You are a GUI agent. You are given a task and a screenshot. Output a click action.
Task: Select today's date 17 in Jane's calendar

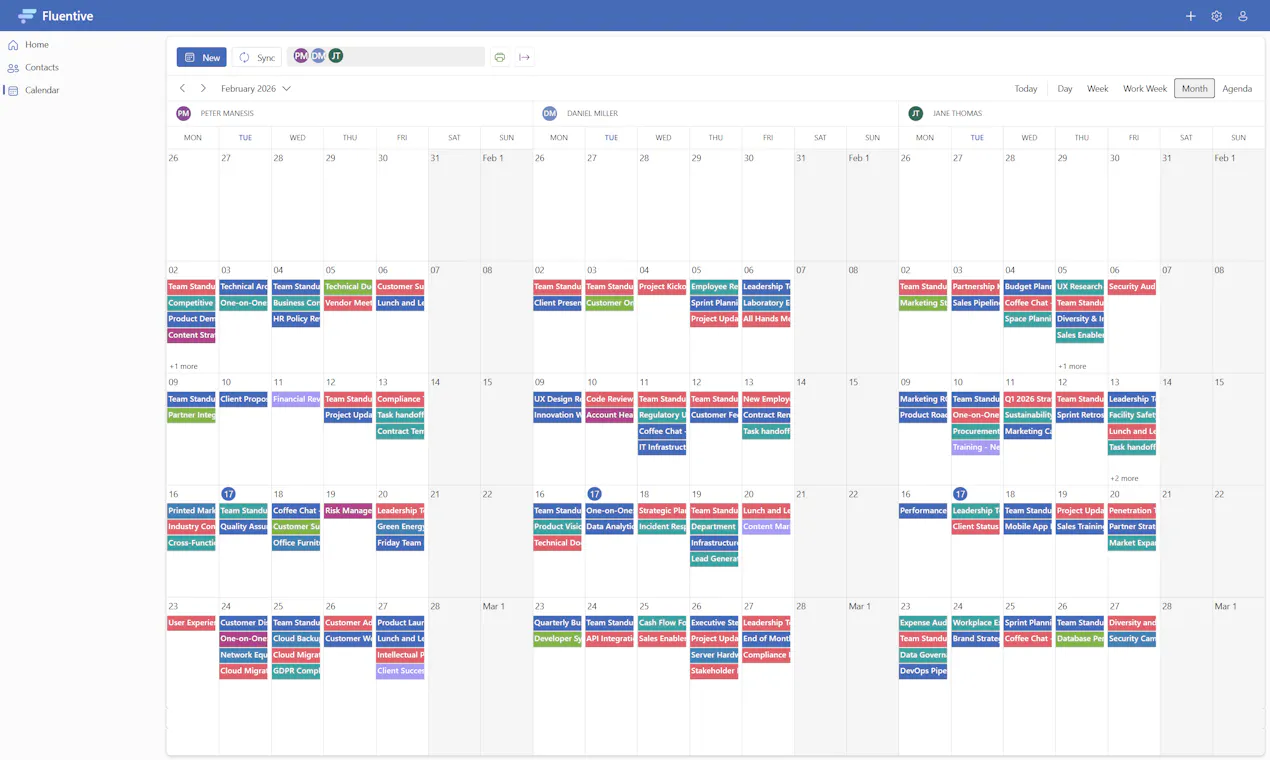960,494
